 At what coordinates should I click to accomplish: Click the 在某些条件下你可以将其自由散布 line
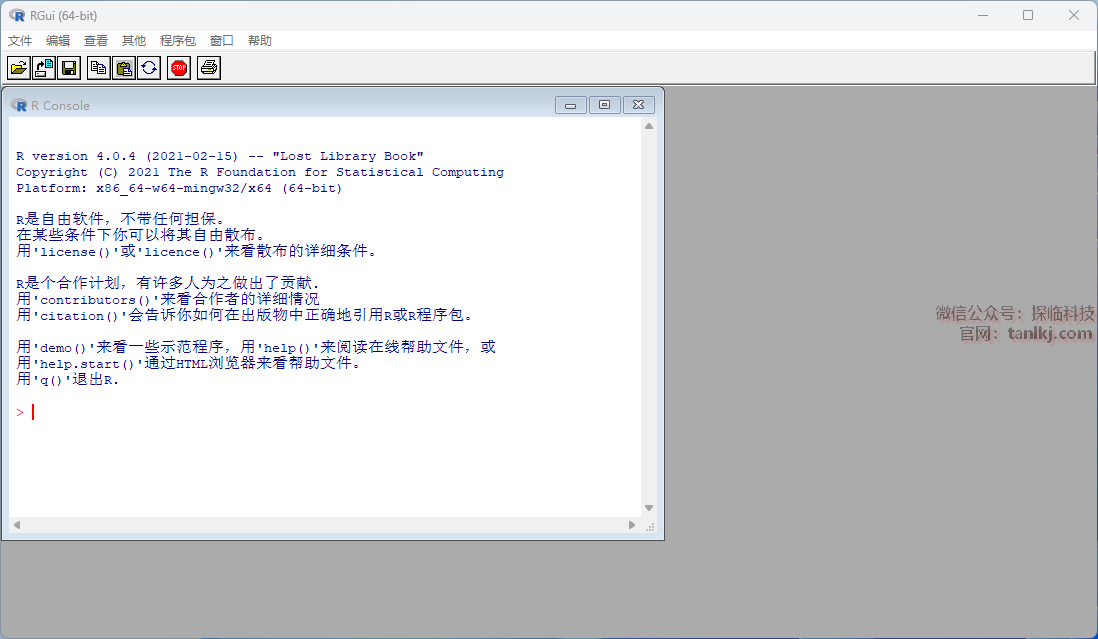point(141,235)
